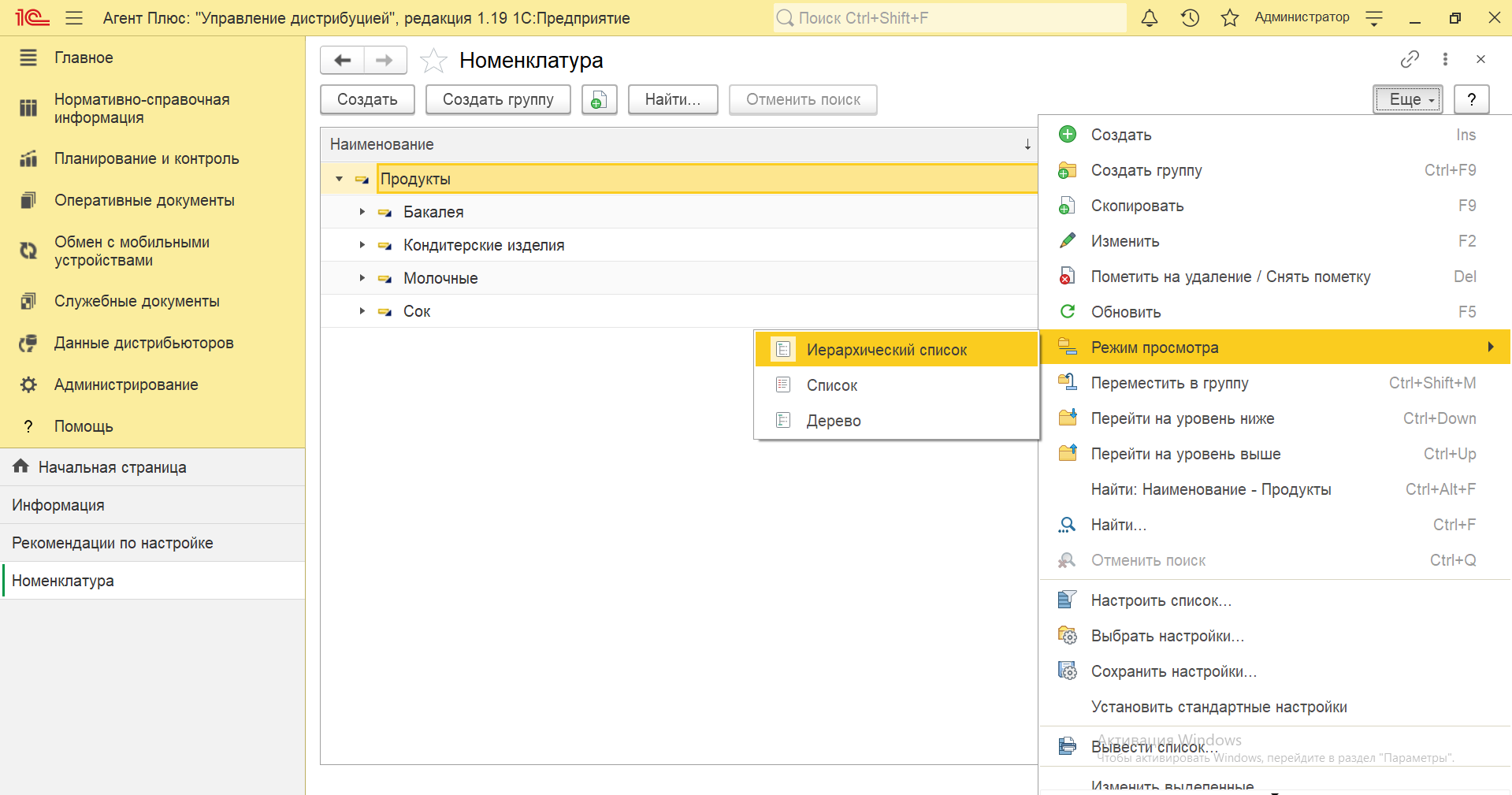
Task: Click the notifications bell icon
Action: (x=1150, y=17)
